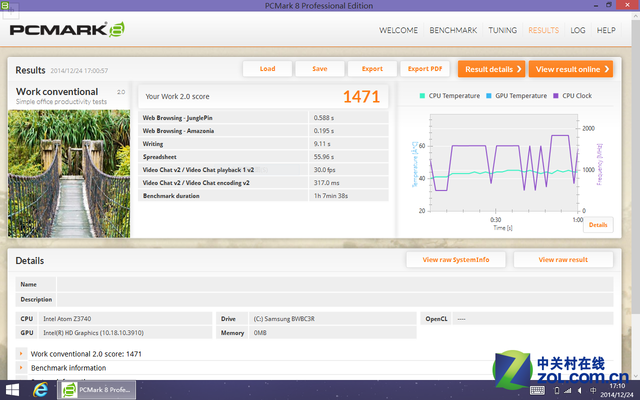Viewport: 640px width, 400px height.
Task: Click the Web Browsing - JunglePin row
Action: coord(263,118)
